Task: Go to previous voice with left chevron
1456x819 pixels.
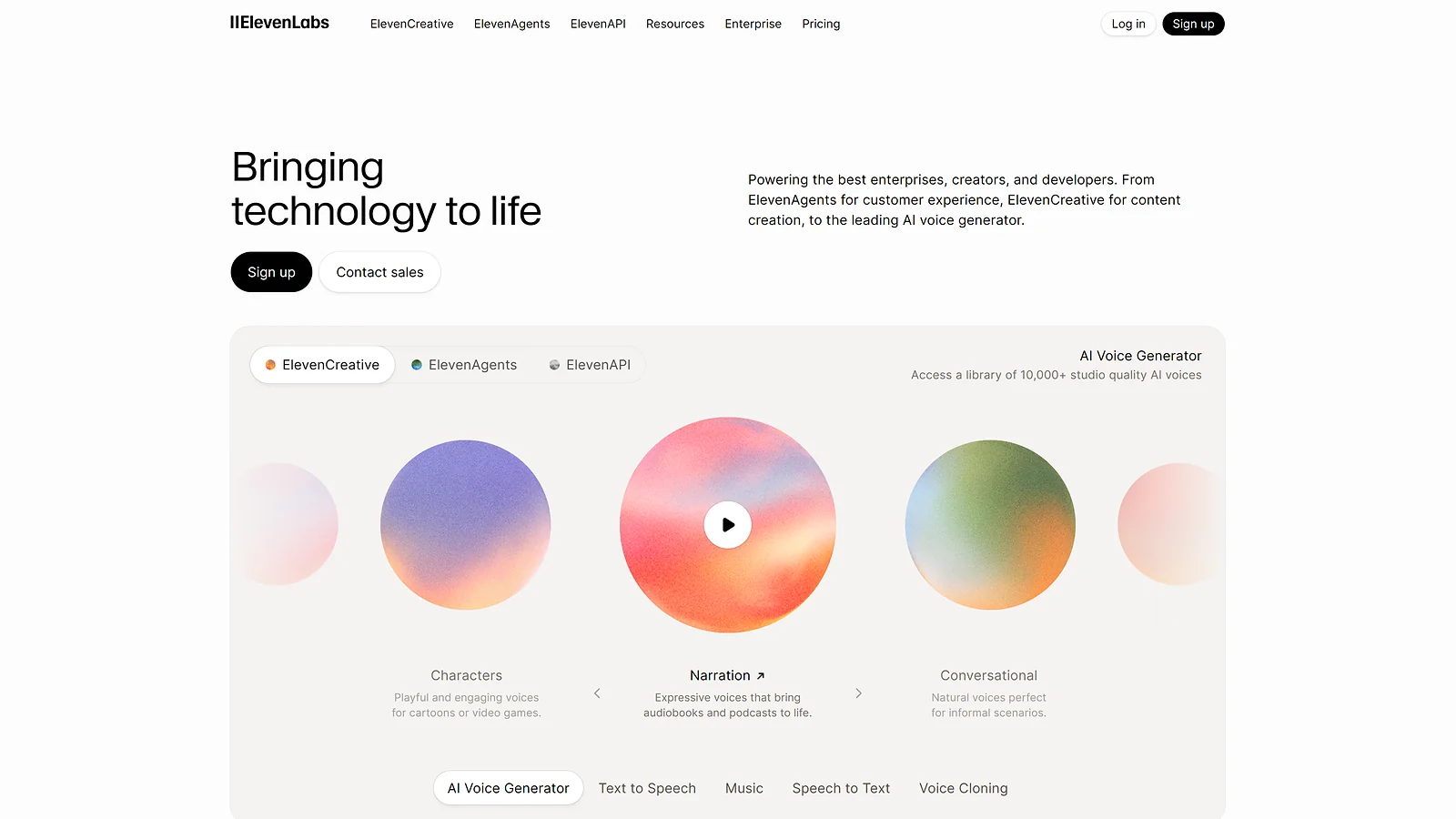Action: click(x=597, y=693)
